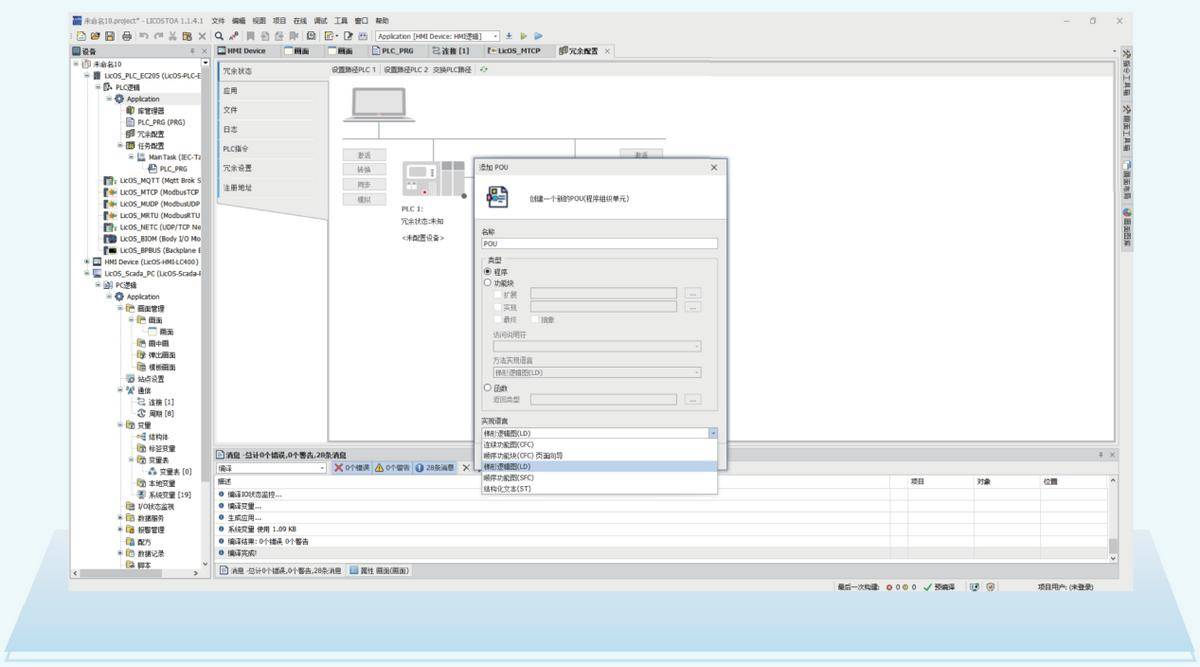Choose 结构化文本(ST) from the language list
Viewport: 1200px width, 667px height.
click(508, 489)
